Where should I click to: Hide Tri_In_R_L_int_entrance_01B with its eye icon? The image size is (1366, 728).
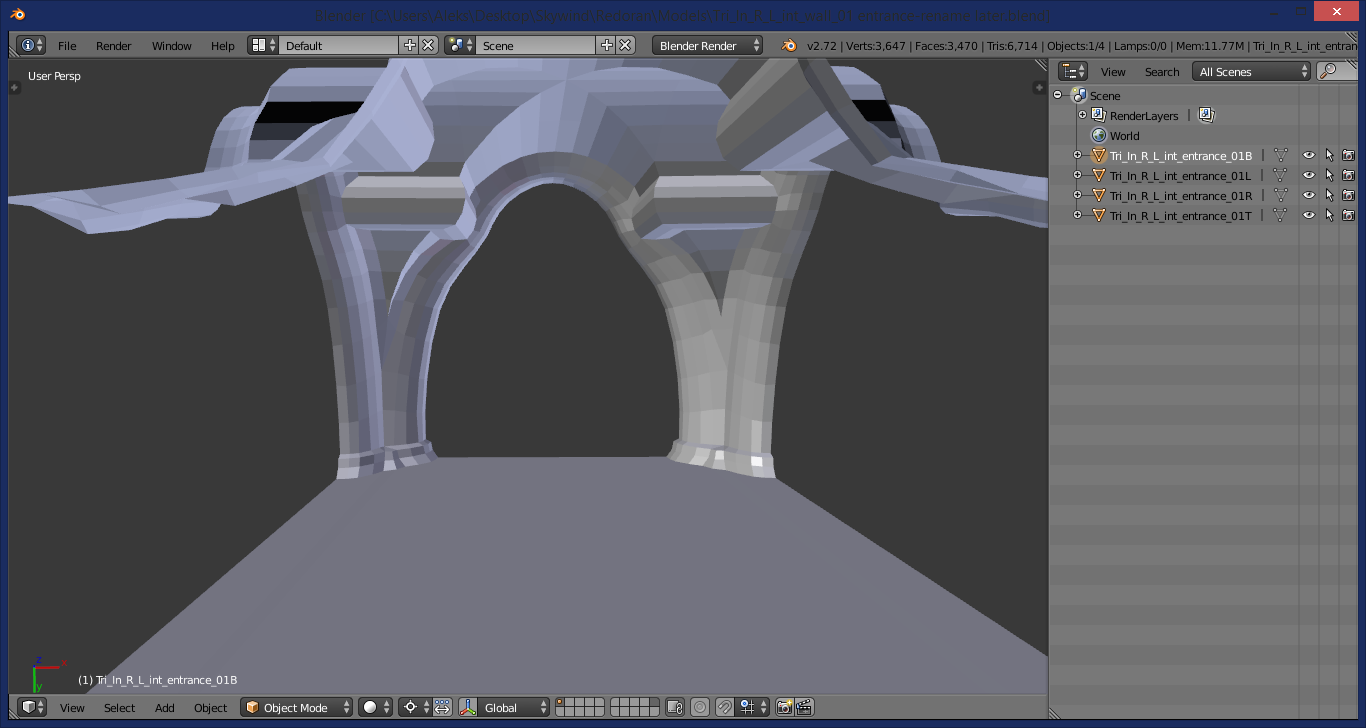[1308, 155]
